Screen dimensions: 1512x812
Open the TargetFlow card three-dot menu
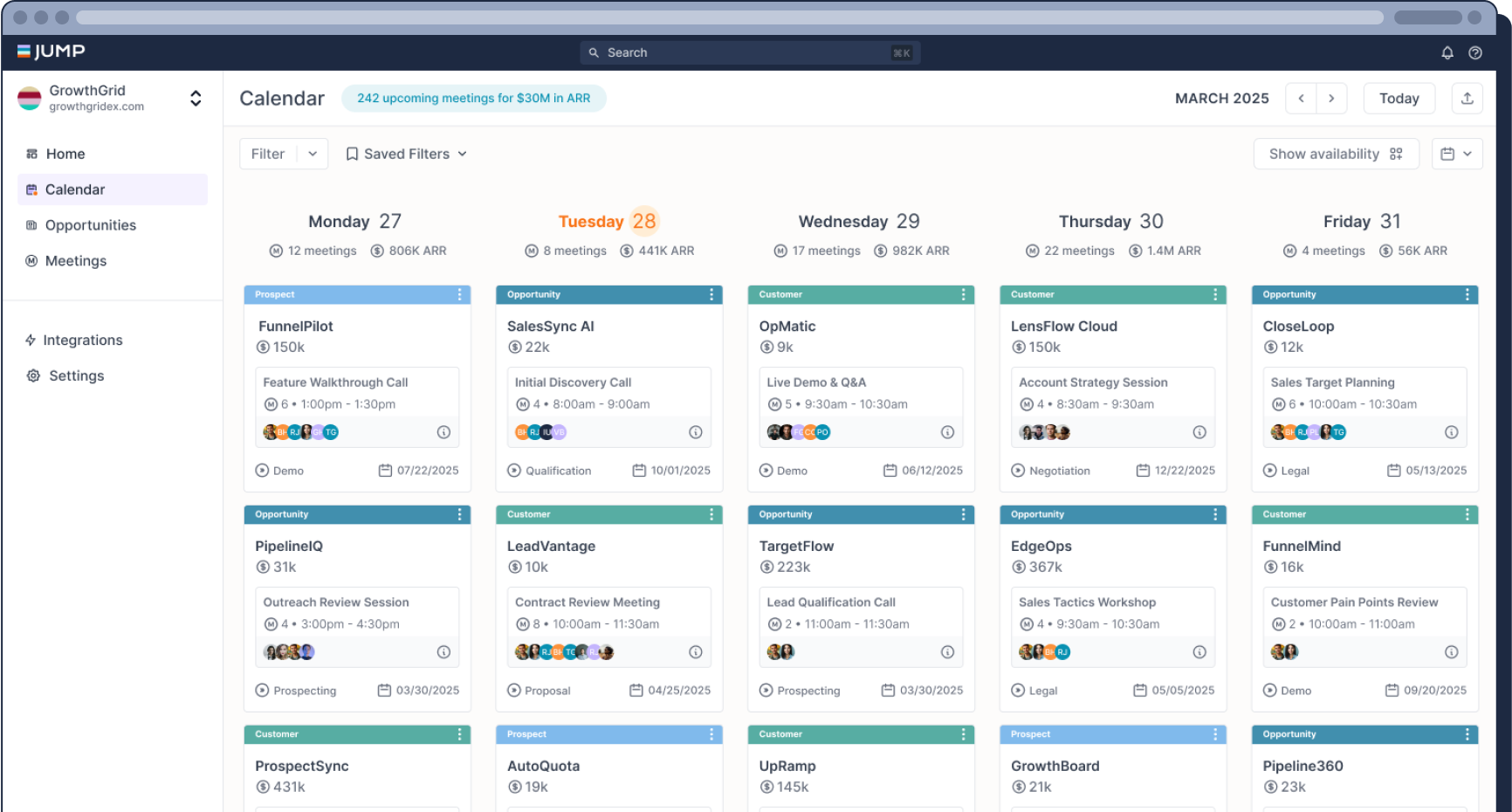pyautogui.click(x=964, y=515)
